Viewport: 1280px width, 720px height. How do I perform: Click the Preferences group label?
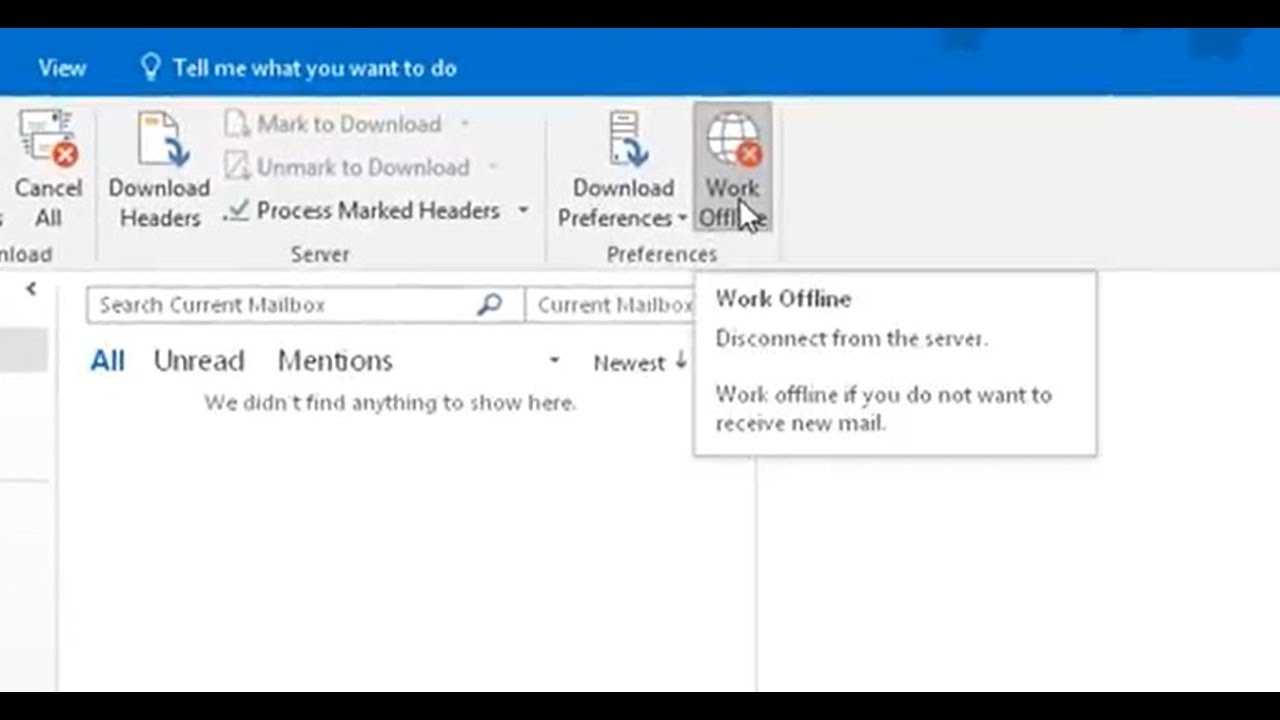coord(662,255)
